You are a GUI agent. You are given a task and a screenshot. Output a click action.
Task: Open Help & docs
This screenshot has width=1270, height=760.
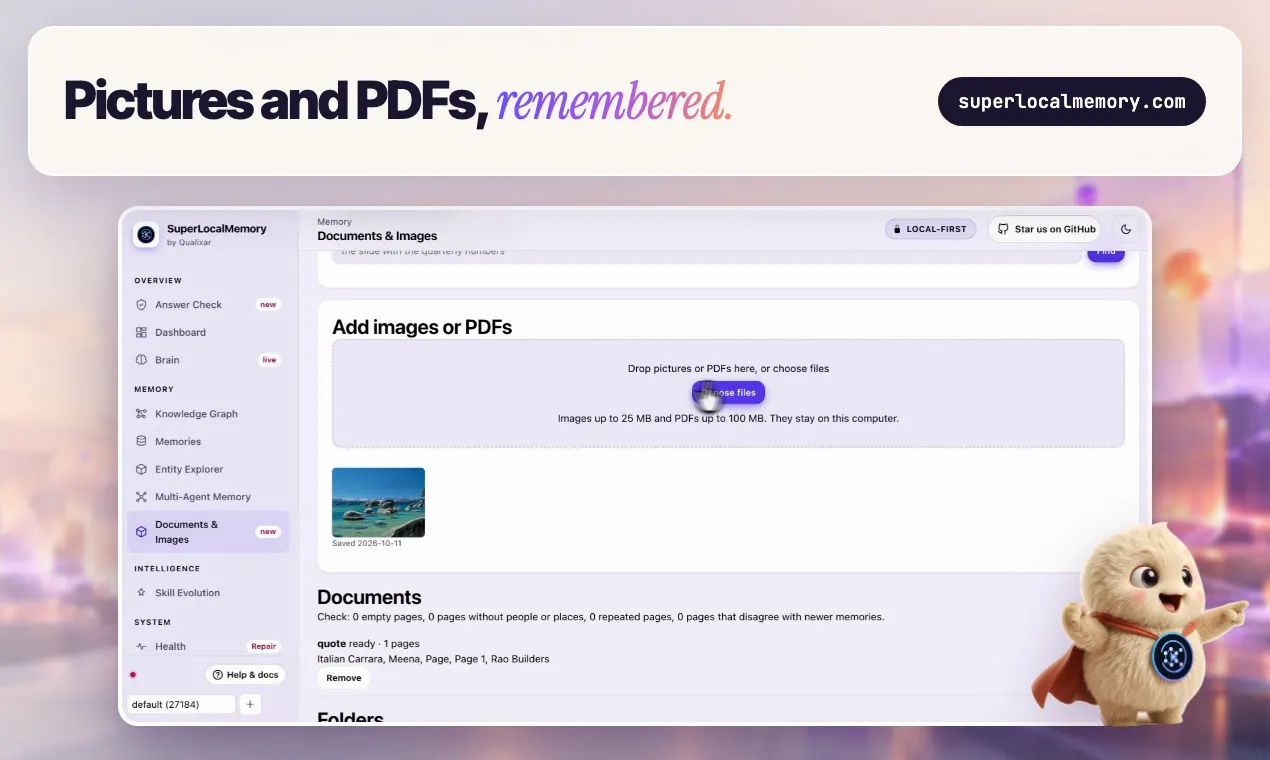[x=245, y=675]
